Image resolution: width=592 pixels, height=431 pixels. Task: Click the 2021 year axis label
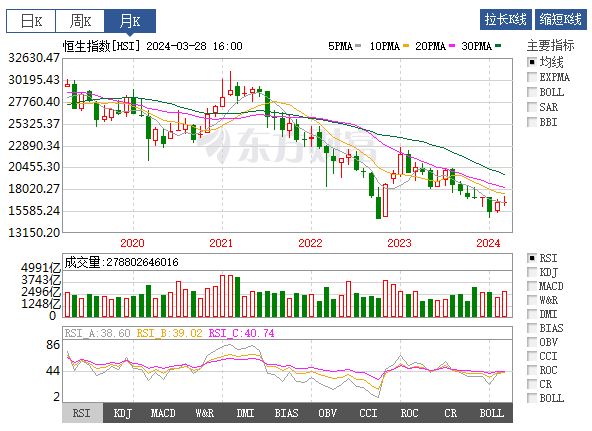click(222, 243)
